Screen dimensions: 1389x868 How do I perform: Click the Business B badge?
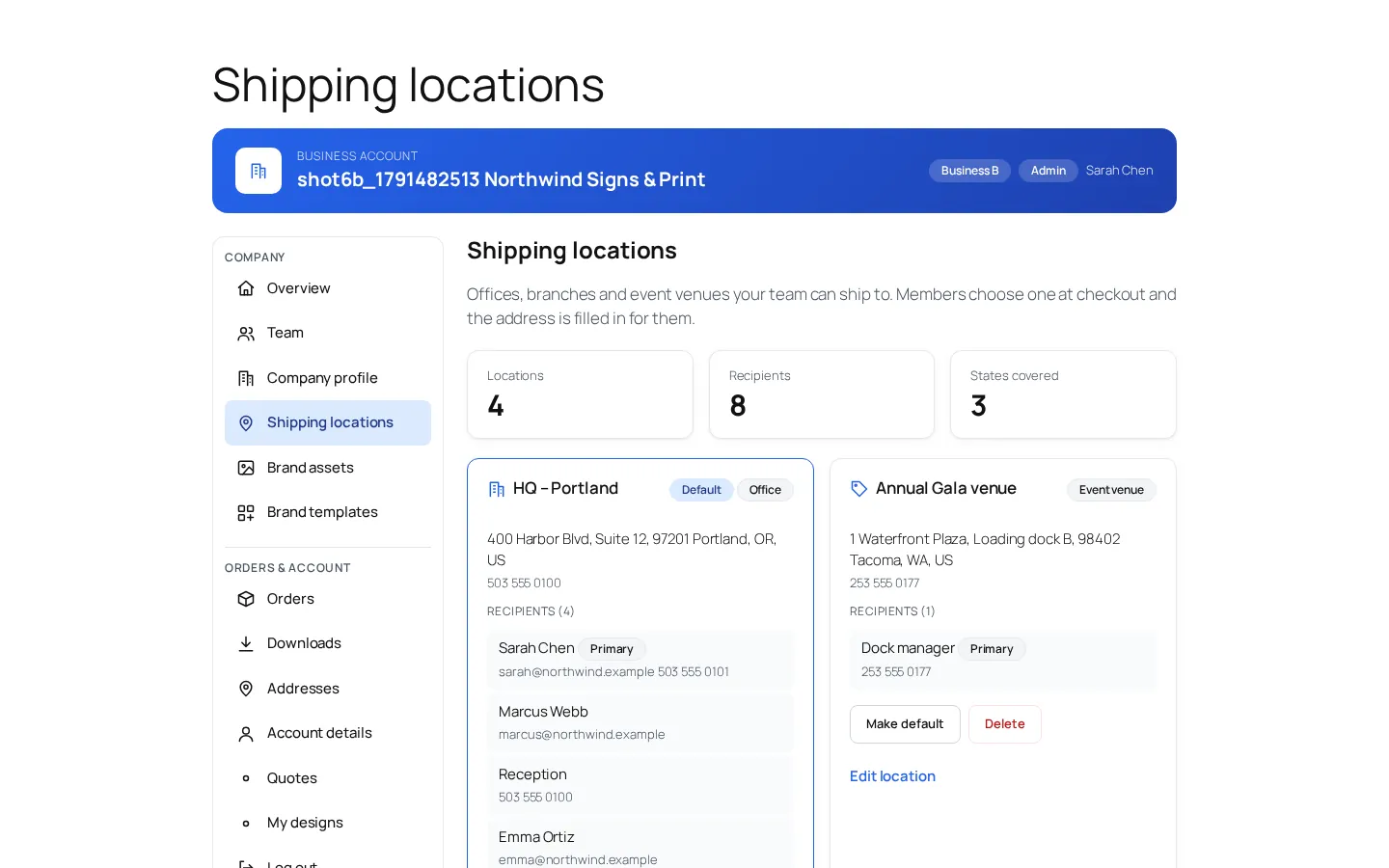[x=969, y=171]
